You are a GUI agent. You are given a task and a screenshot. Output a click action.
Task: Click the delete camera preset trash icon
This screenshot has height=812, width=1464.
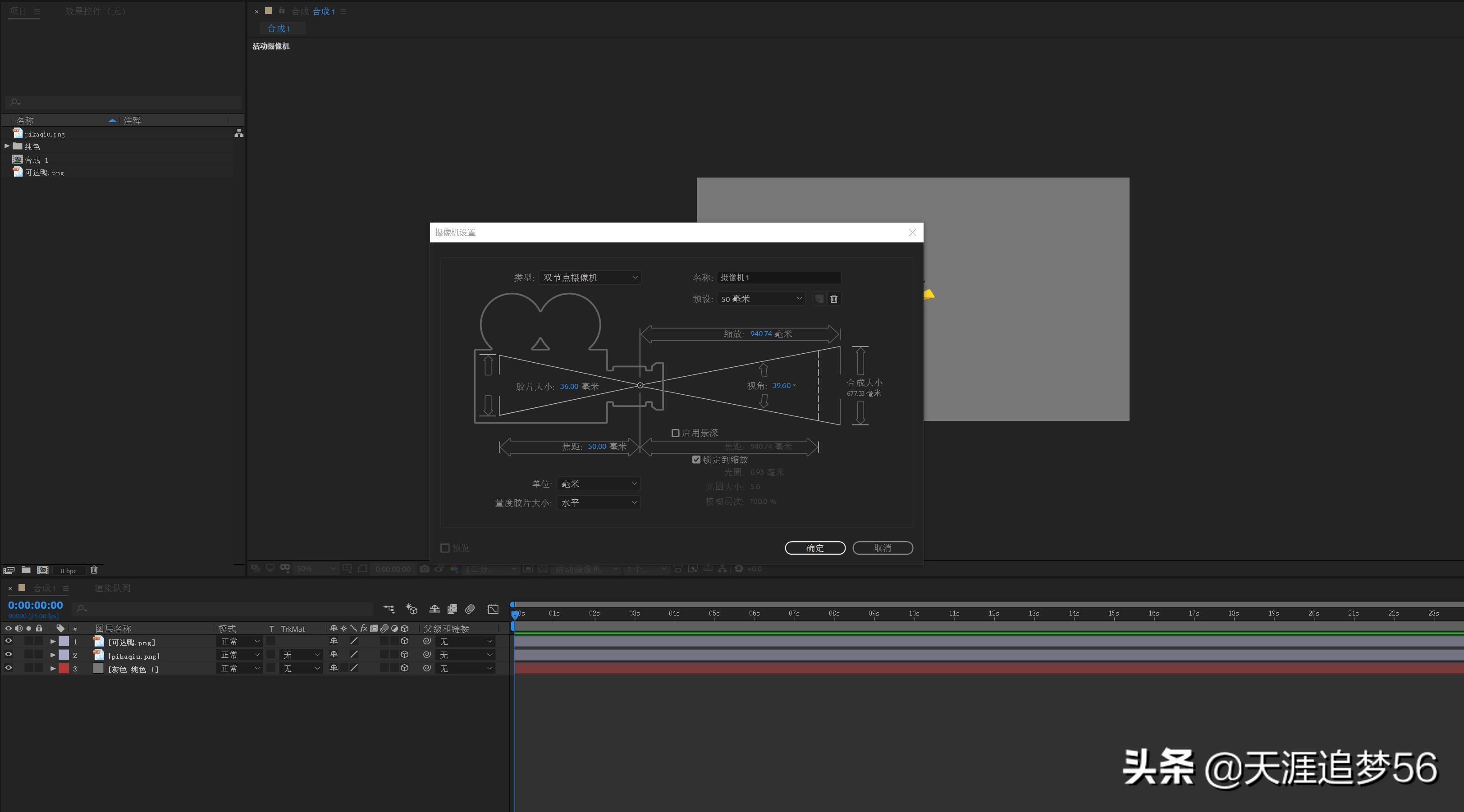pyautogui.click(x=834, y=299)
